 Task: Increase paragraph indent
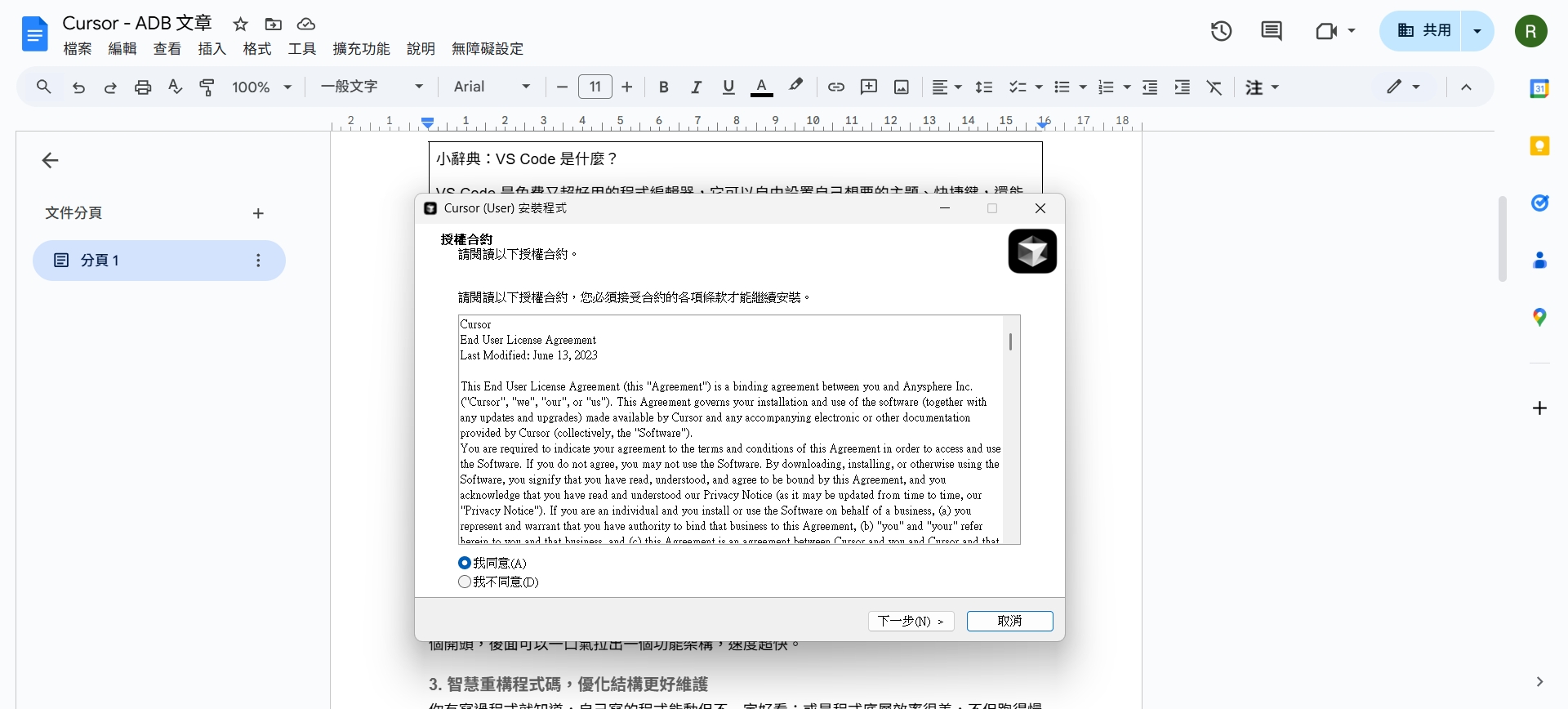click(1182, 87)
